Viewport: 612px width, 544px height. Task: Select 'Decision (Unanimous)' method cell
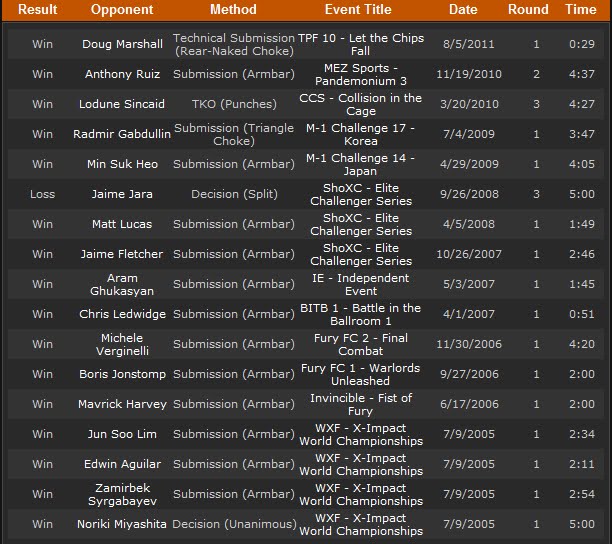pyautogui.click(x=234, y=524)
